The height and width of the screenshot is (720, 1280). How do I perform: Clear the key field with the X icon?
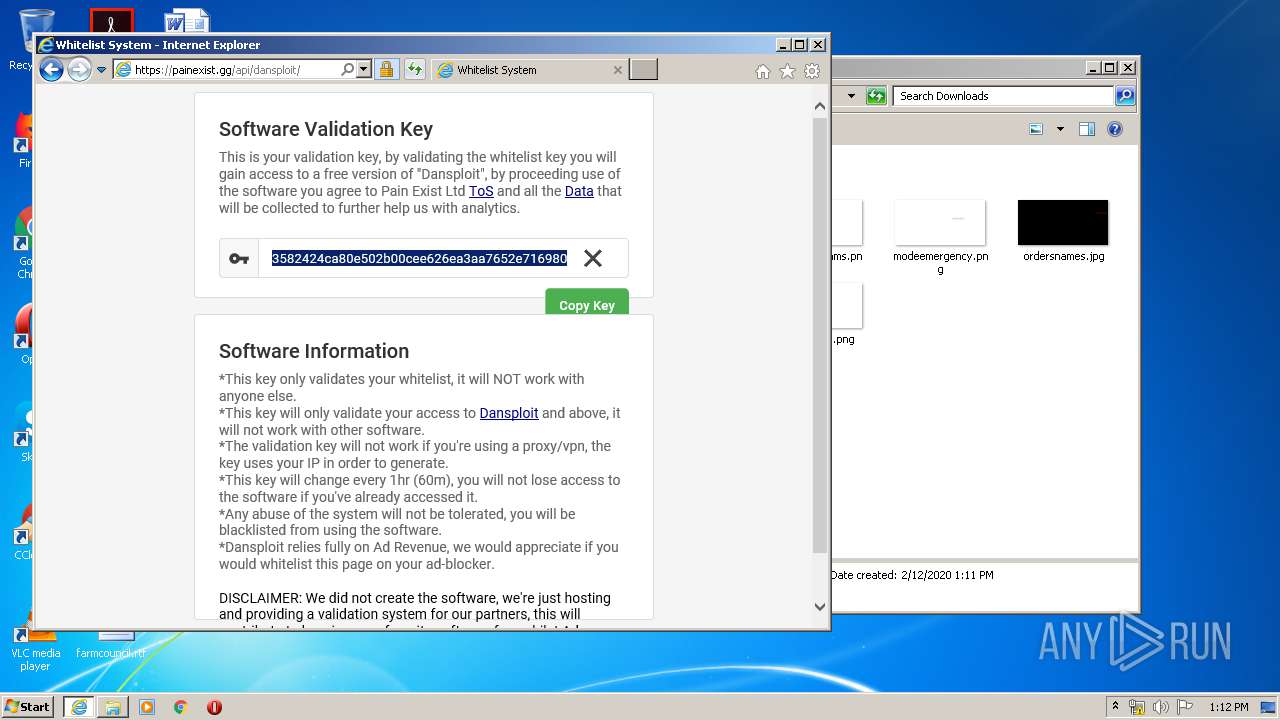coord(593,258)
